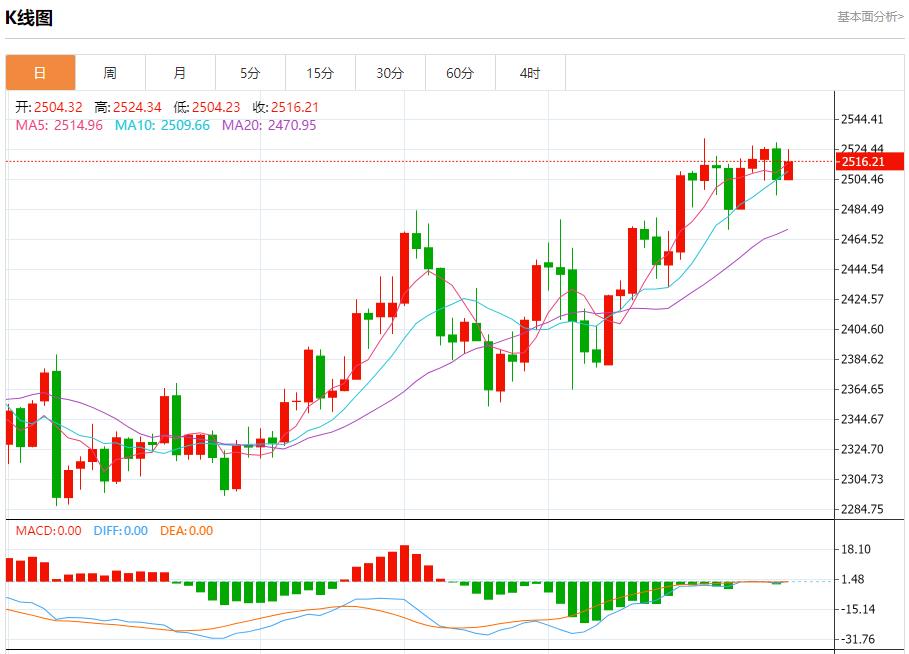Select the 30分 timeframe
Image resolution: width=909 pixels, height=654 pixels.
(x=390, y=72)
